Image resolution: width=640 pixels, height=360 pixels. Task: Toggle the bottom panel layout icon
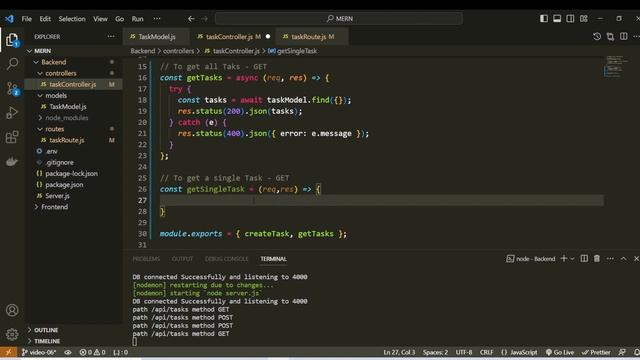point(557,19)
